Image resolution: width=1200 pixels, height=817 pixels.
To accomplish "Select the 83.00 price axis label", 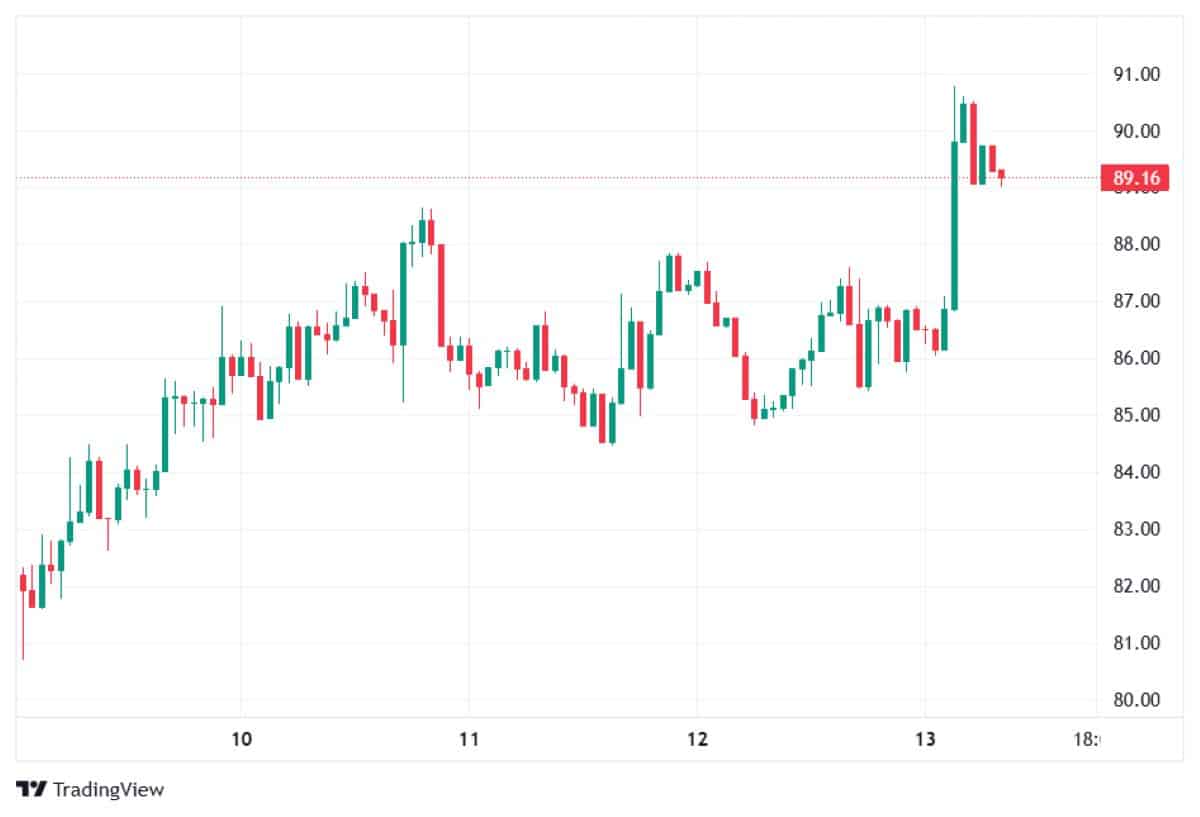I will pos(1137,529).
